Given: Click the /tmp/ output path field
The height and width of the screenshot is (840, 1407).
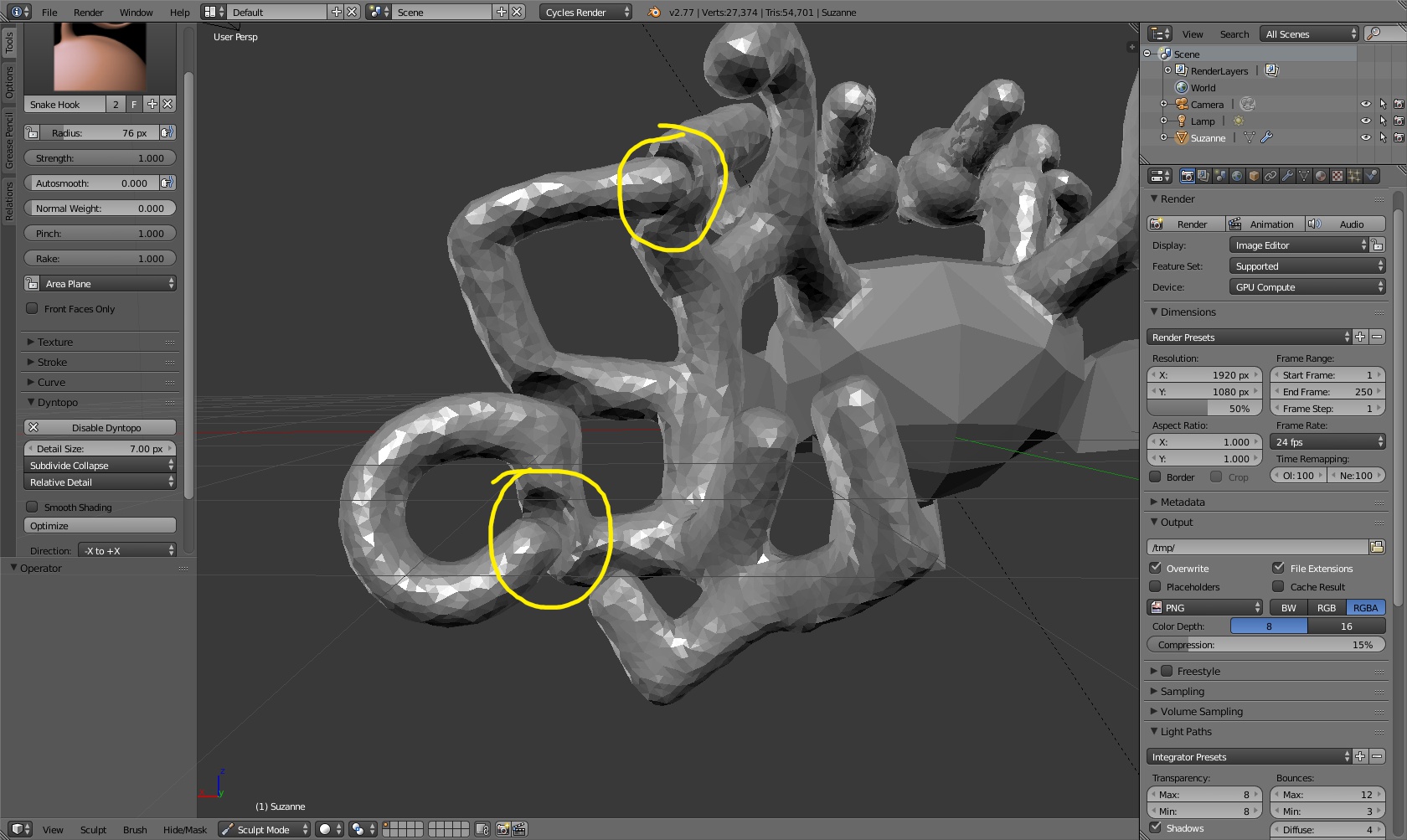Looking at the screenshot, I should coord(1257,547).
